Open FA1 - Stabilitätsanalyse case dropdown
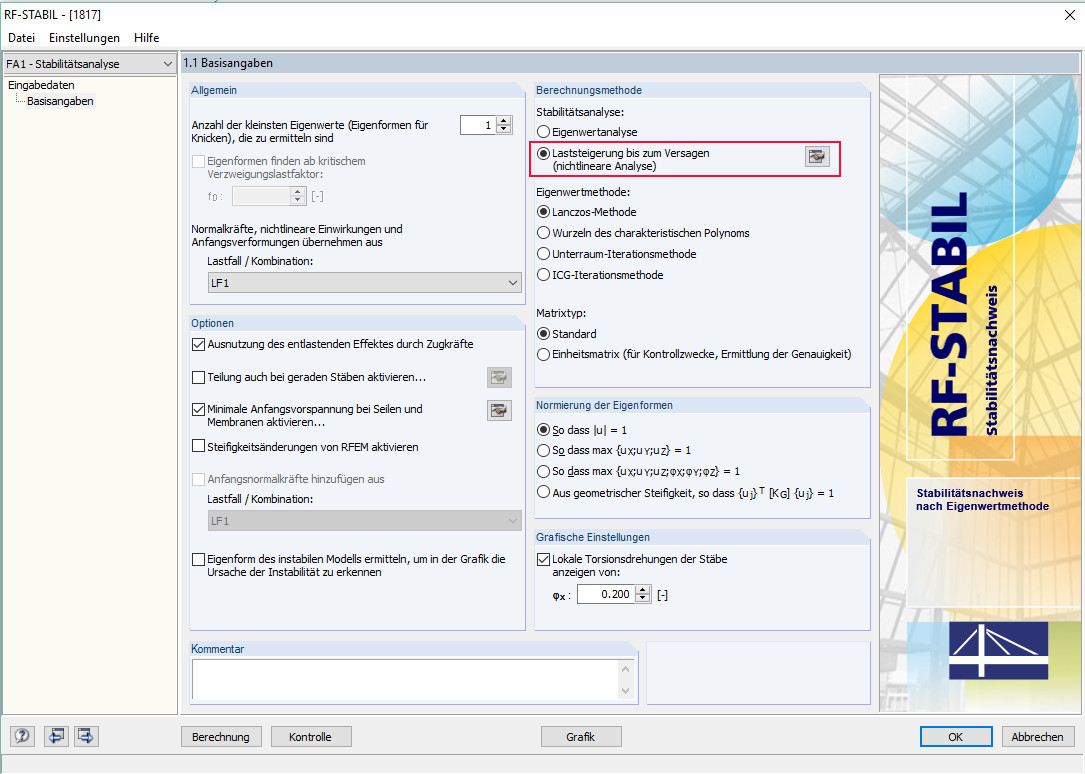 (x=90, y=64)
